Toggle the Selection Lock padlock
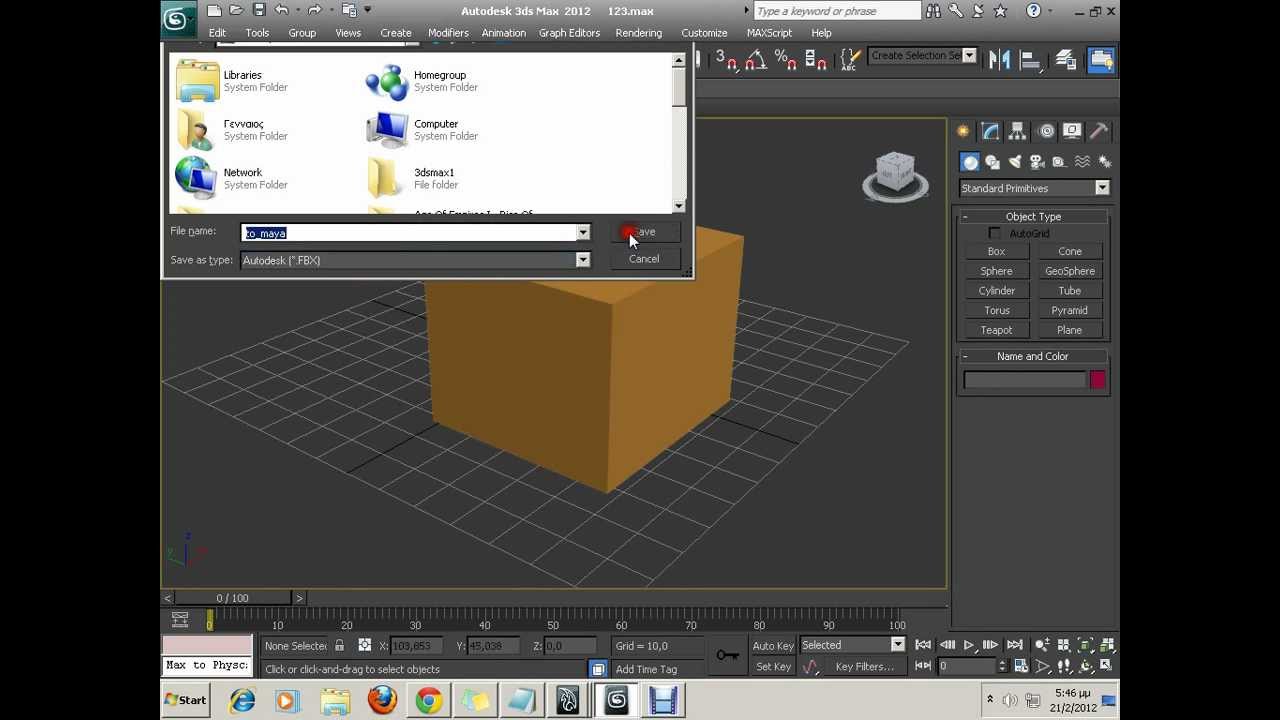Viewport: 1280px width, 720px height. pos(339,646)
